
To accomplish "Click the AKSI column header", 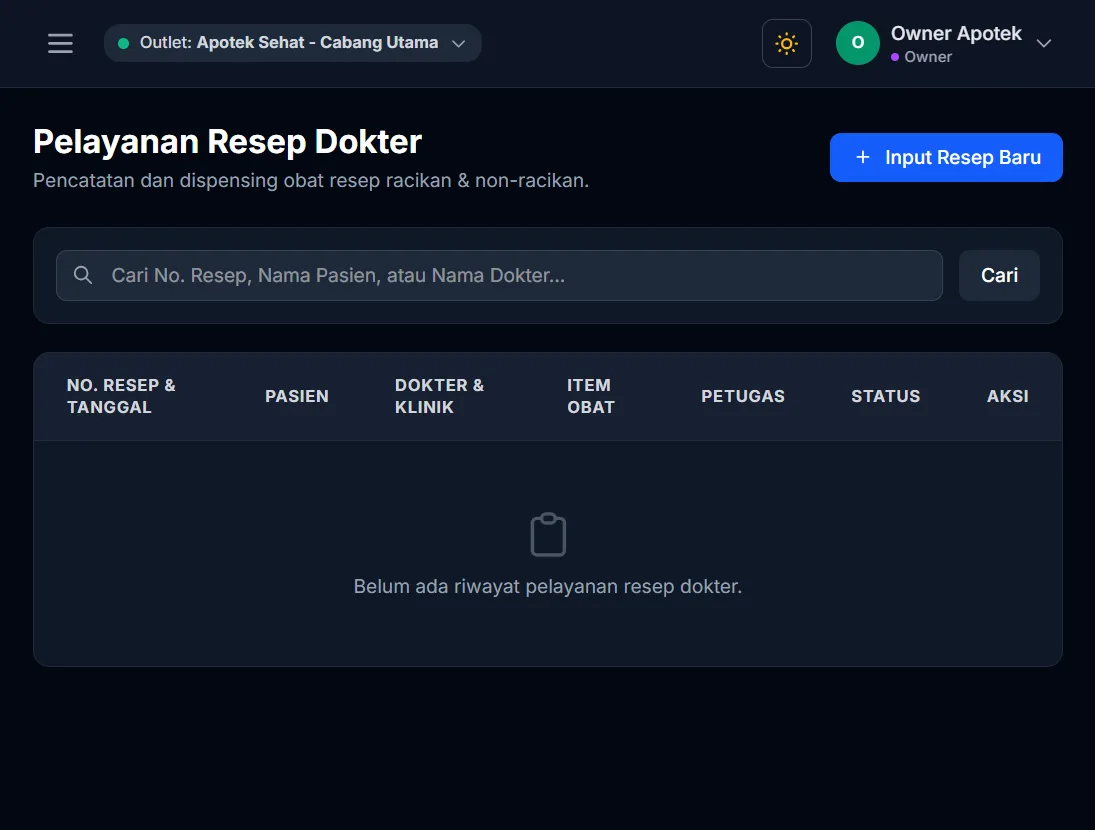I will click(x=1008, y=396).
